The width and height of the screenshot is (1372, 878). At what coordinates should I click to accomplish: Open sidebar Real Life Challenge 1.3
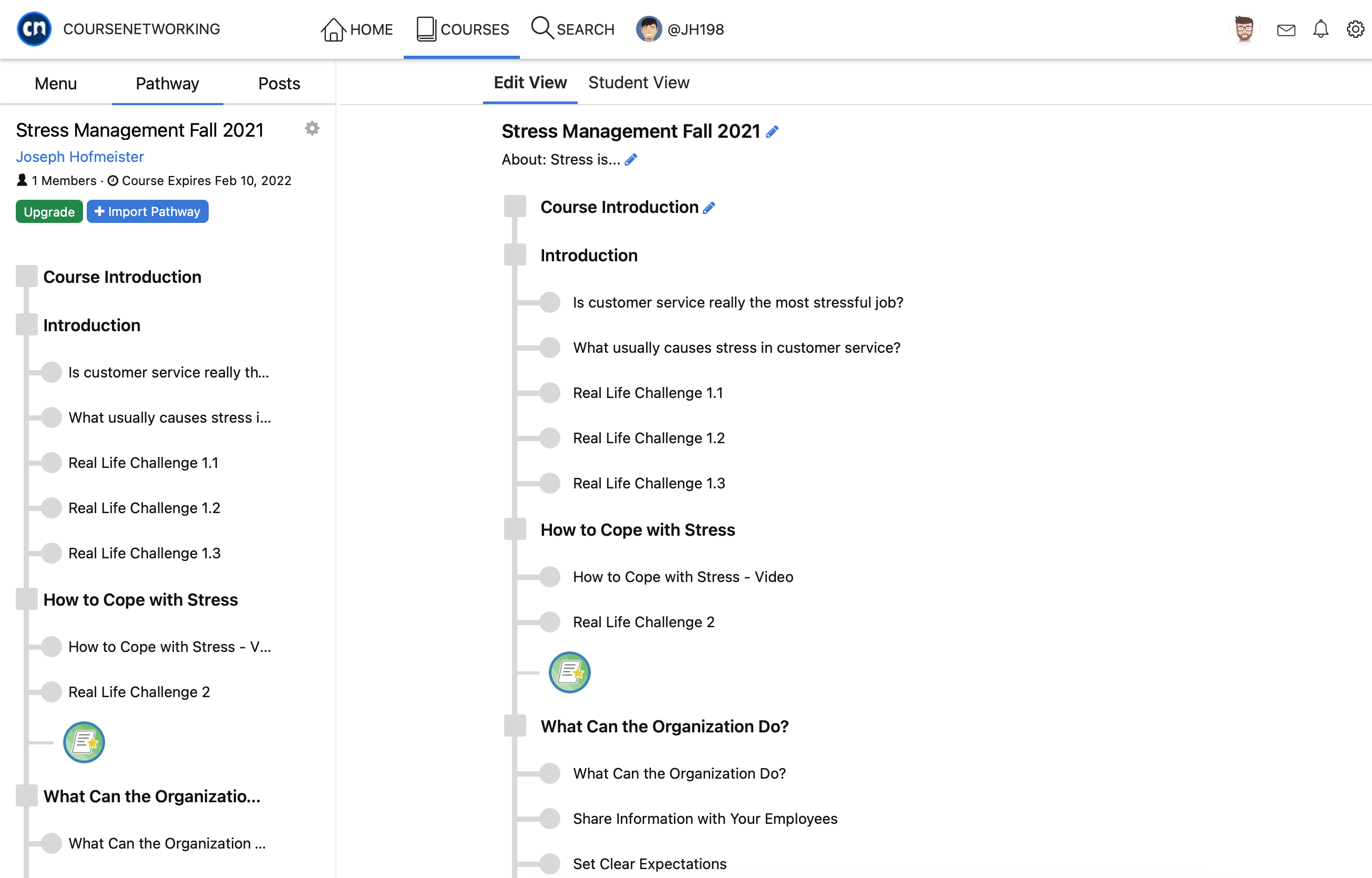[145, 553]
